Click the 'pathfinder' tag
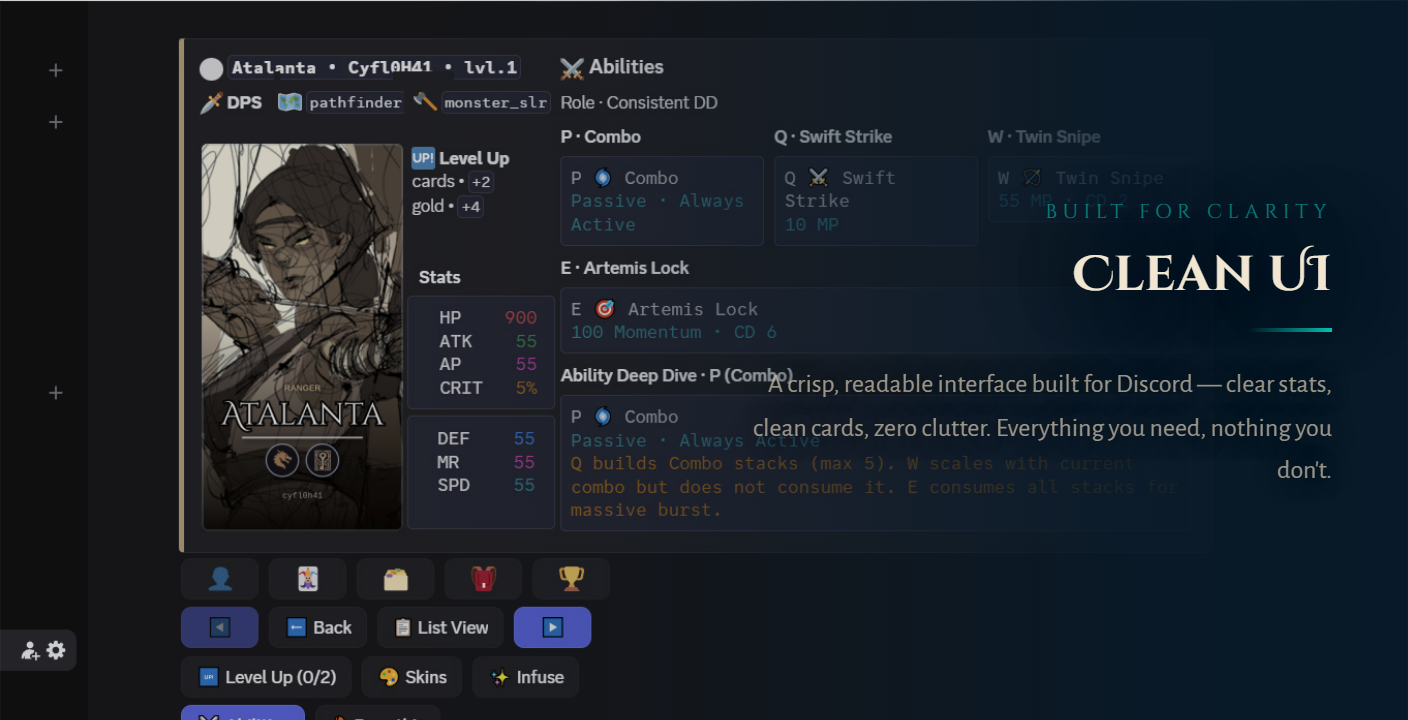Image resolution: width=1408 pixels, height=720 pixels. click(x=355, y=102)
